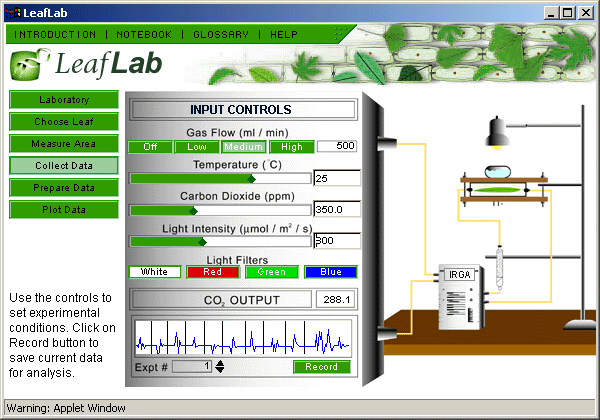Click the Java icon in title bar
Viewport: 600px width, 420px height.
pos(11,11)
